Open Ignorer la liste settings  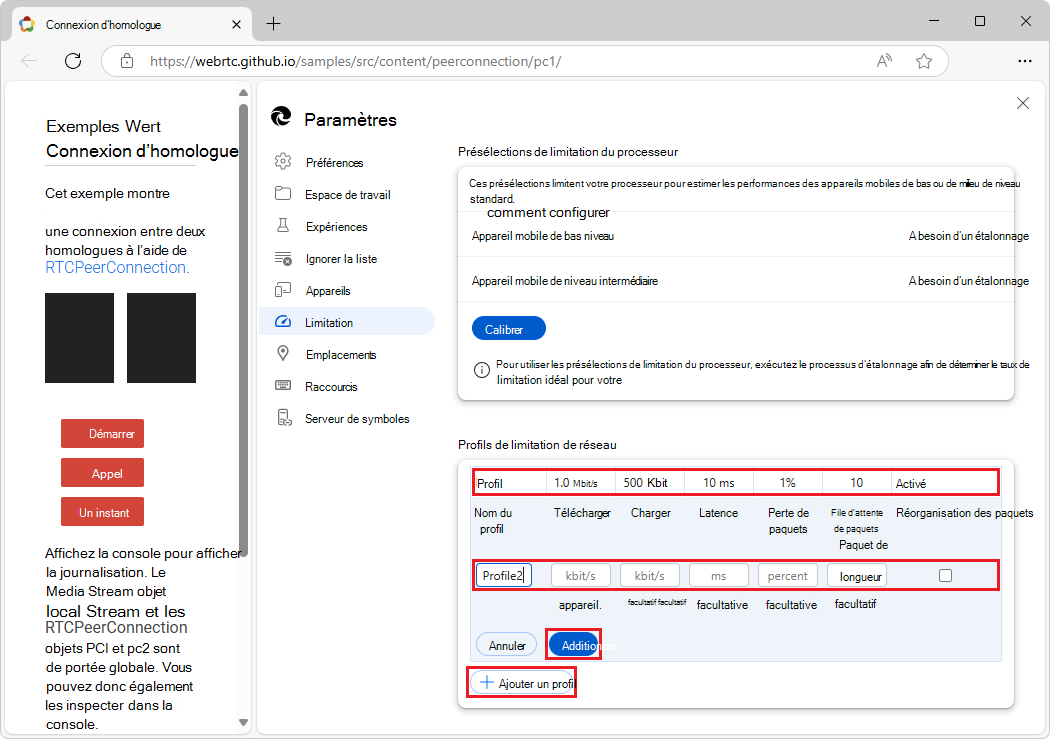341,259
